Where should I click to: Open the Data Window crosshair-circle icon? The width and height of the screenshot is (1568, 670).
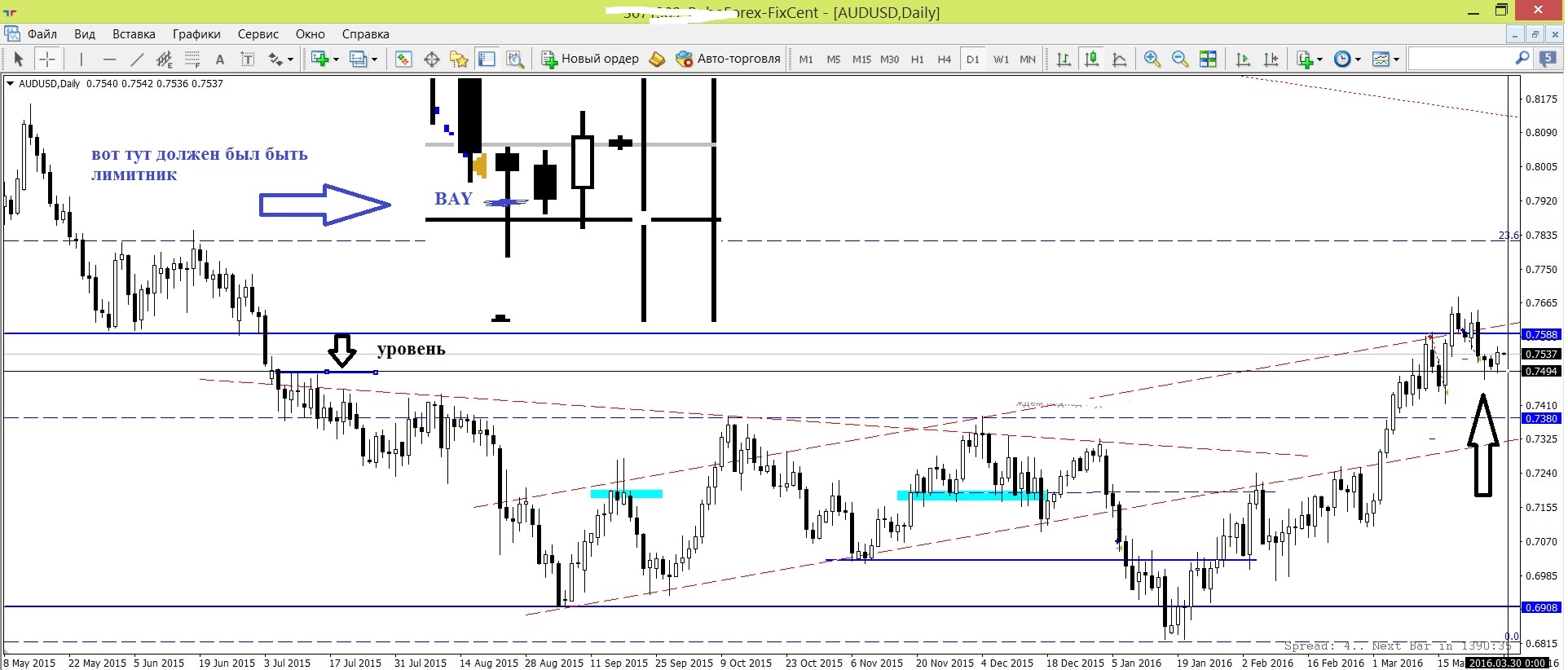431,59
